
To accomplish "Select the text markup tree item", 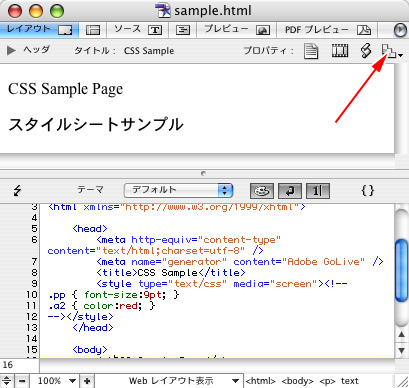I will point(350,381).
